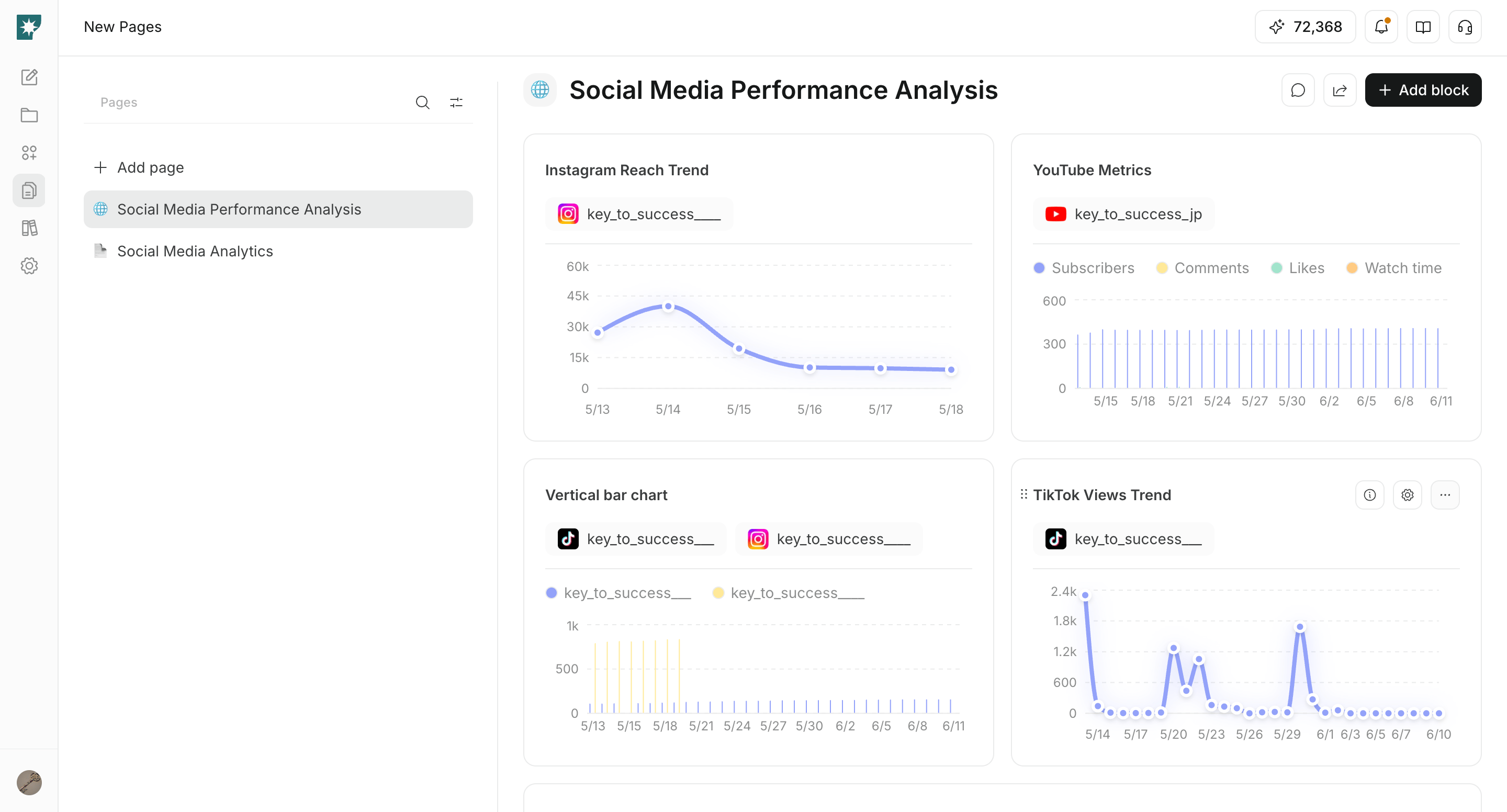Click the share page icon
The width and height of the screenshot is (1507, 812).
[x=1340, y=90]
